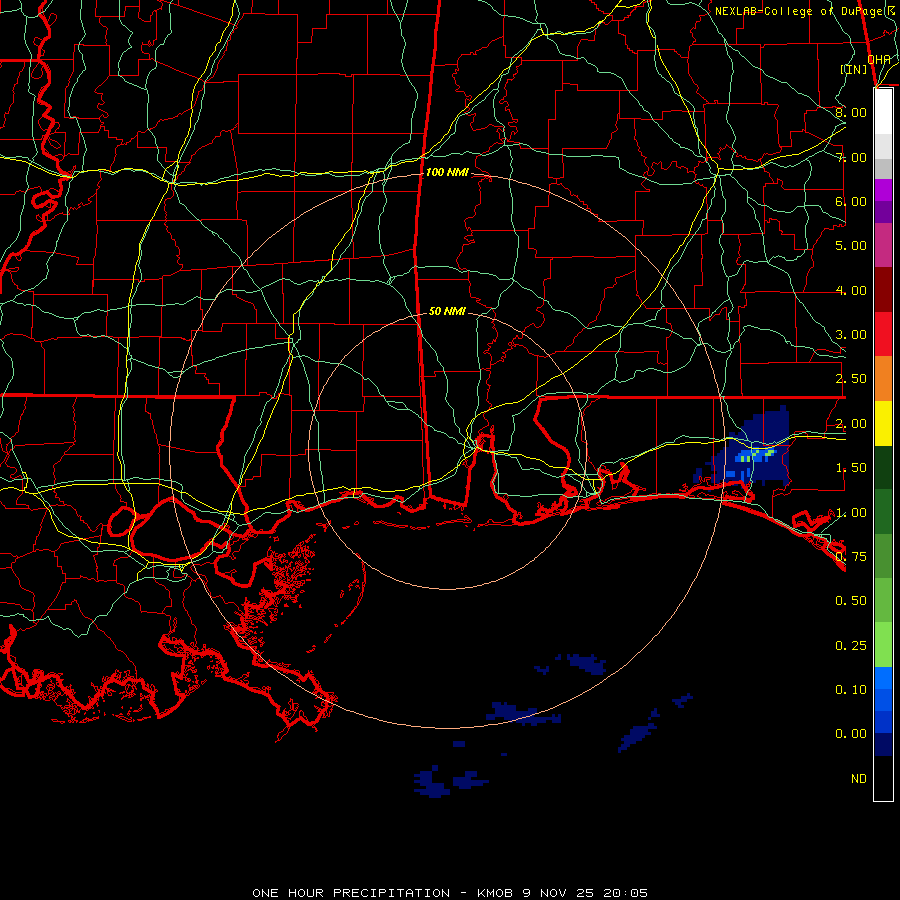This screenshot has width=900, height=900.
Task: Click the "2.00" legend value
Action: [851, 424]
